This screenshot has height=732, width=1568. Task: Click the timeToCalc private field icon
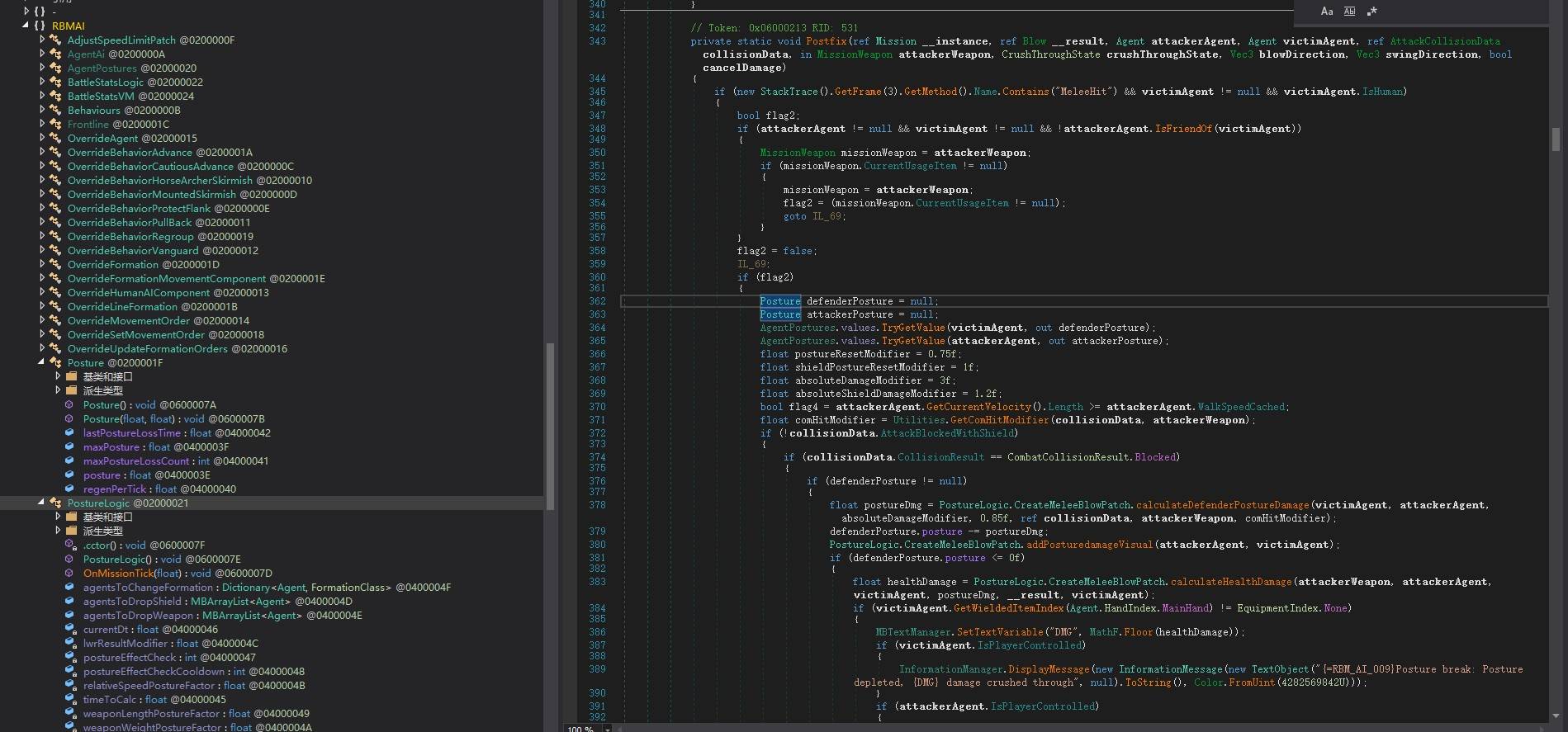(x=70, y=699)
